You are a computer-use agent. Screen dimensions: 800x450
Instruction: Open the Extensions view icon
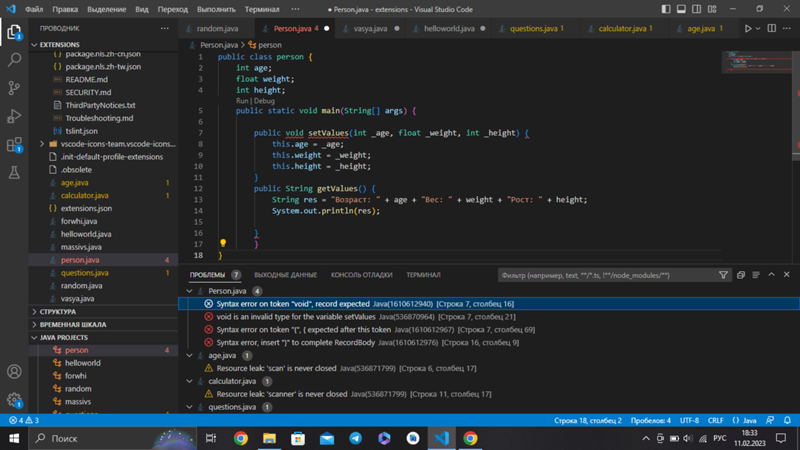click(14, 146)
